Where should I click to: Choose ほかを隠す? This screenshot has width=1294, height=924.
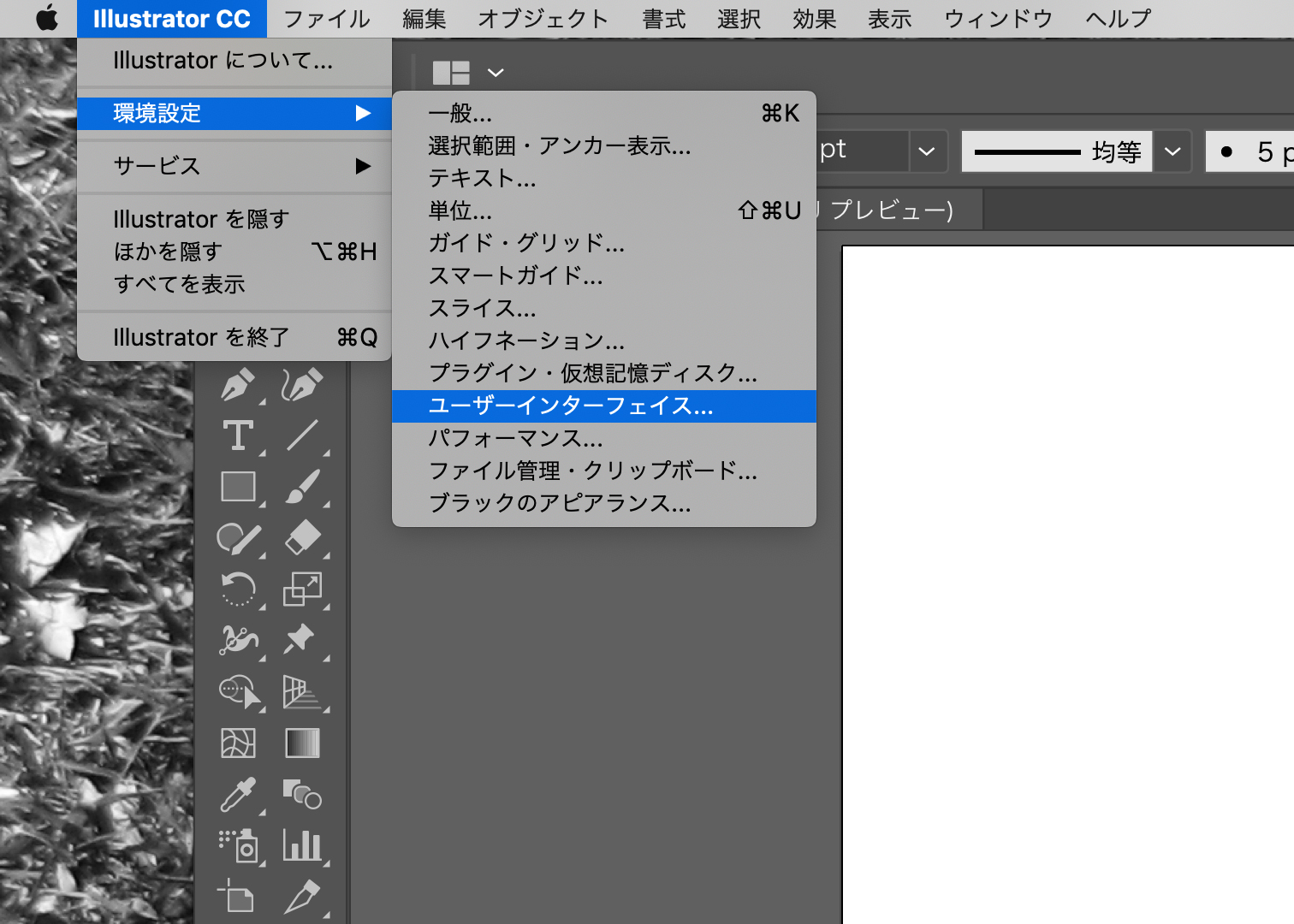coord(234,252)
